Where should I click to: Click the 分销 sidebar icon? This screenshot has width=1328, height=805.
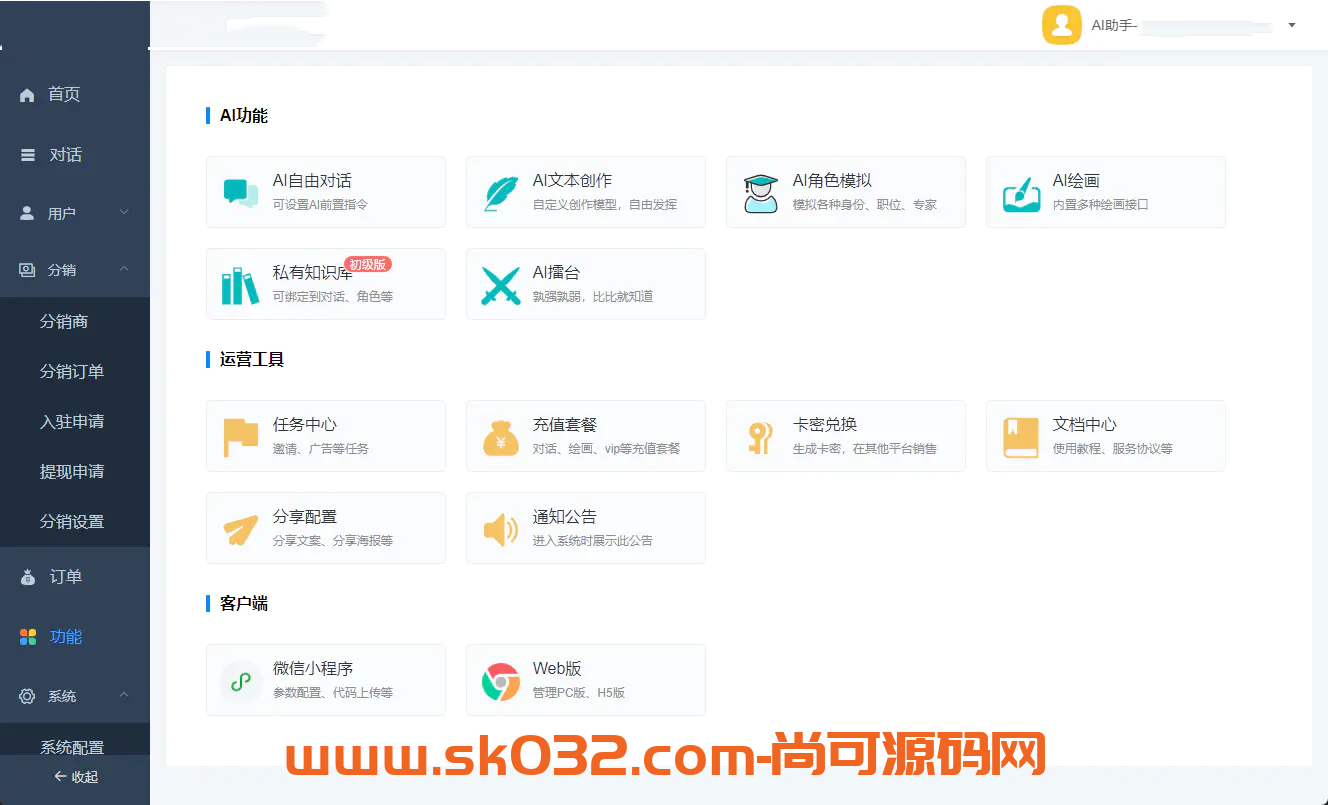[27, 270]
